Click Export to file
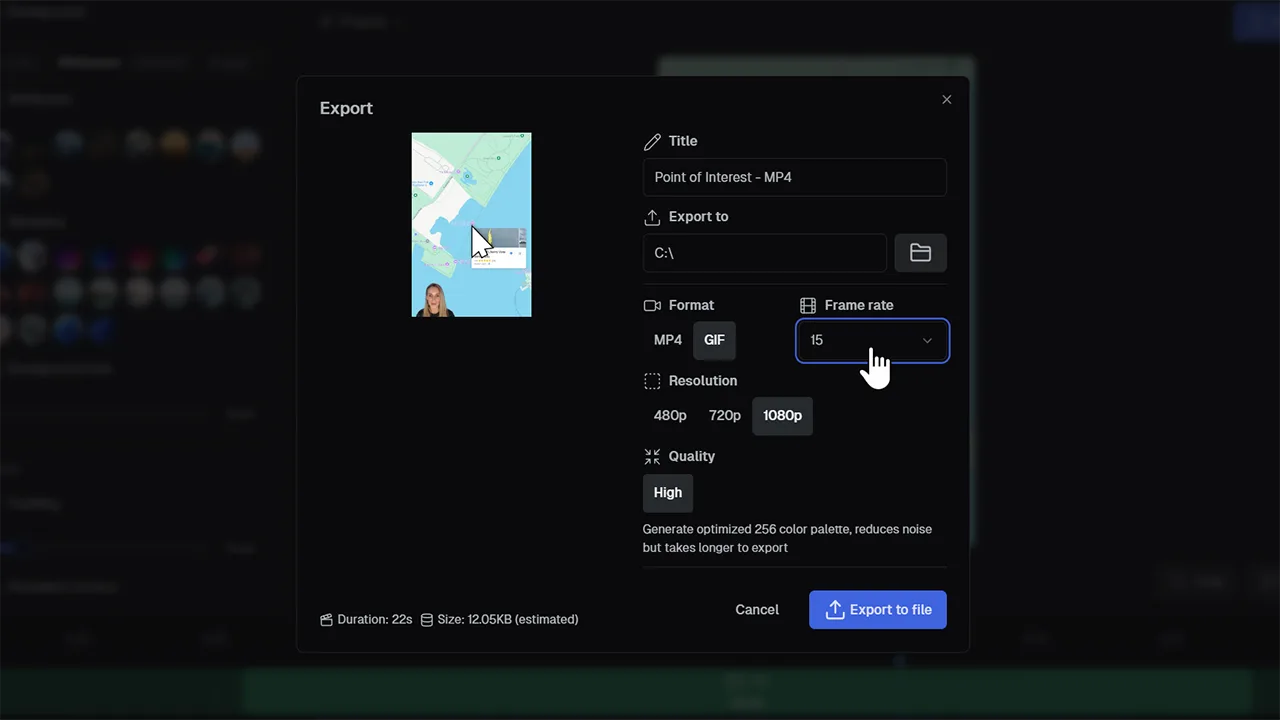 point(877,610)
